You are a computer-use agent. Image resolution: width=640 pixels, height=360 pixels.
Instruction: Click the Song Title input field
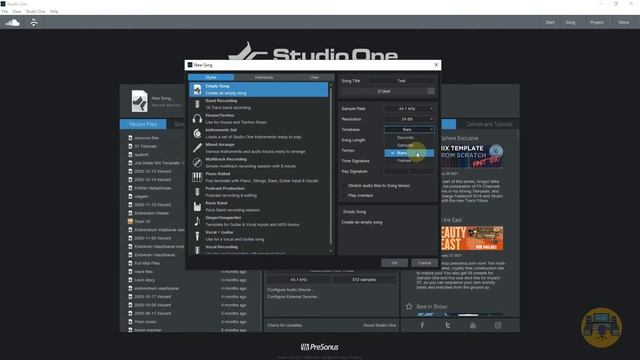[402, 81]
